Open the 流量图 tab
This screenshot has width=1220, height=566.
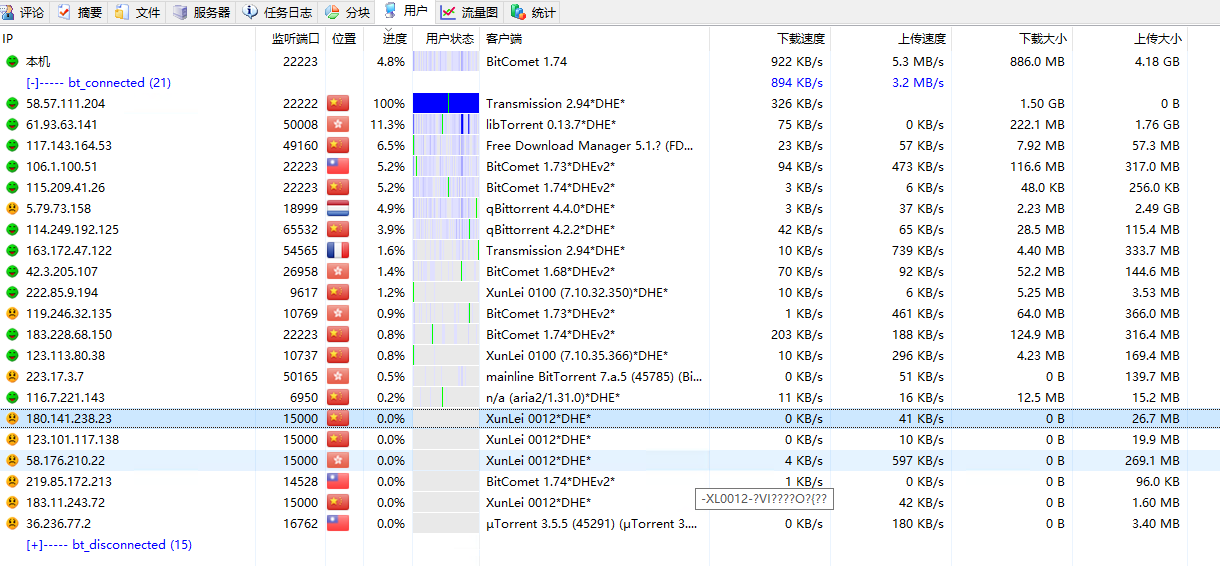click(469, 12)
